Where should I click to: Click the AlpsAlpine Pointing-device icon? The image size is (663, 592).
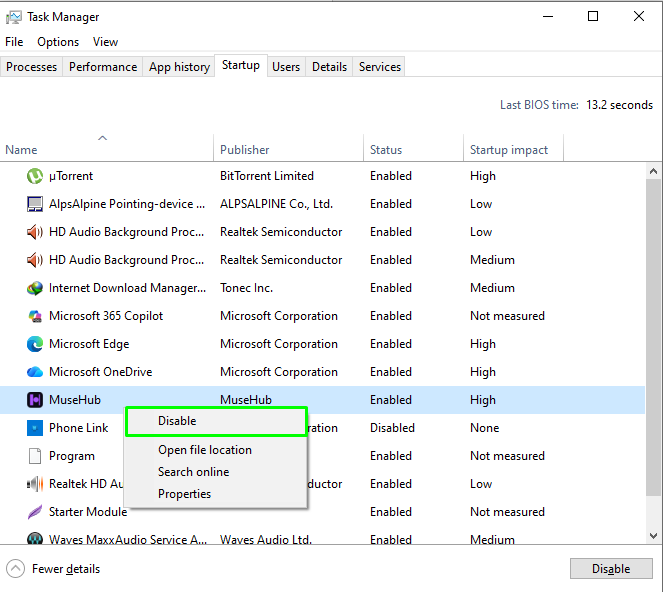(35, 204)
